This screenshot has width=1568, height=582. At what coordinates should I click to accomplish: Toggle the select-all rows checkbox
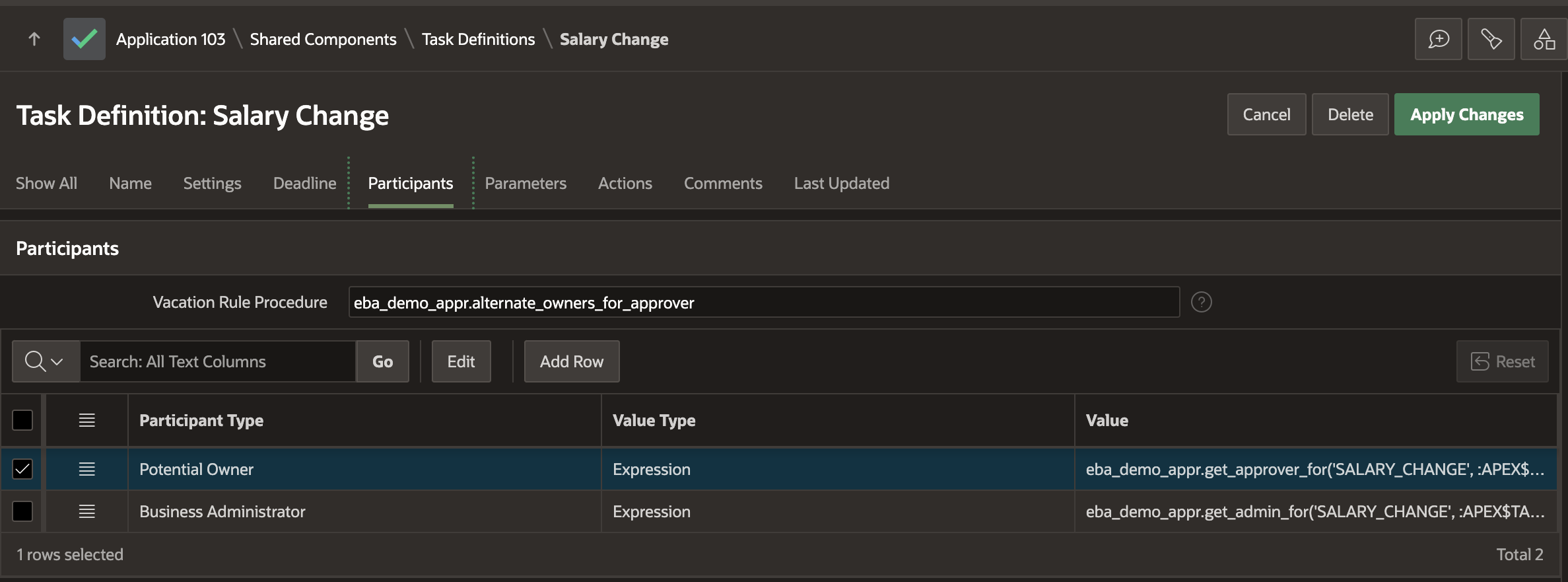(22, 420)
